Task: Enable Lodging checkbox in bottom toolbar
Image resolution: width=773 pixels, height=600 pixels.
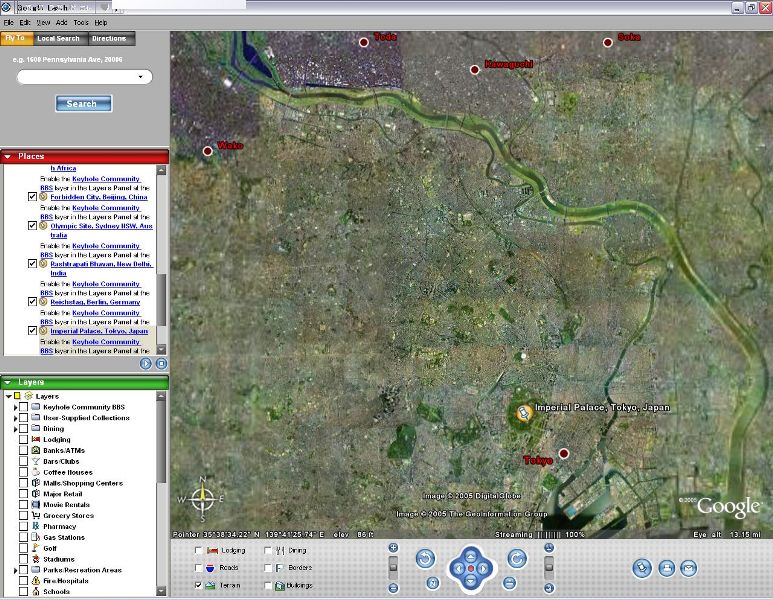Action: [x=198, y=550]
